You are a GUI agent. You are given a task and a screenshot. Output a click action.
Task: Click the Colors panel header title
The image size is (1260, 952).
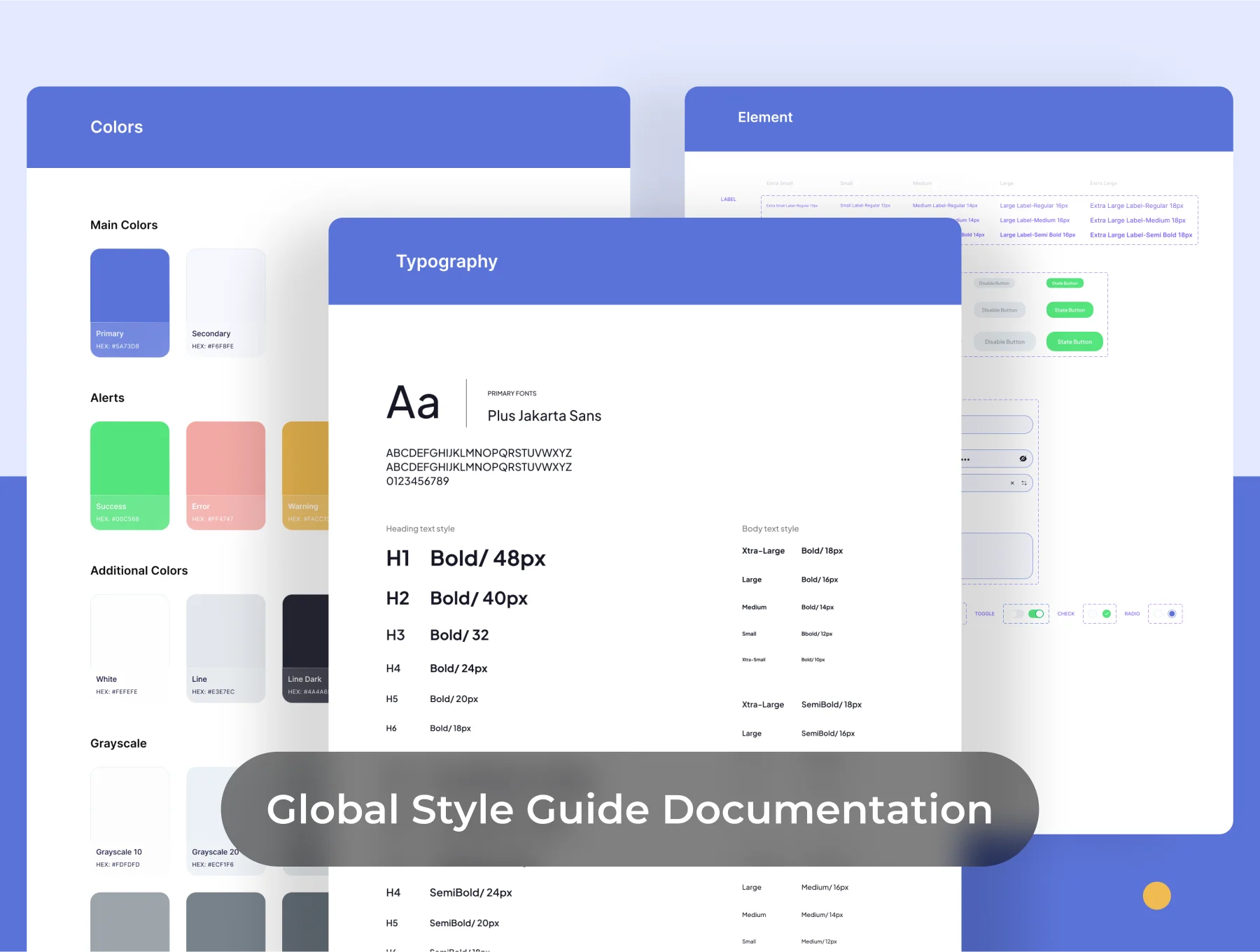click(116, 127)
